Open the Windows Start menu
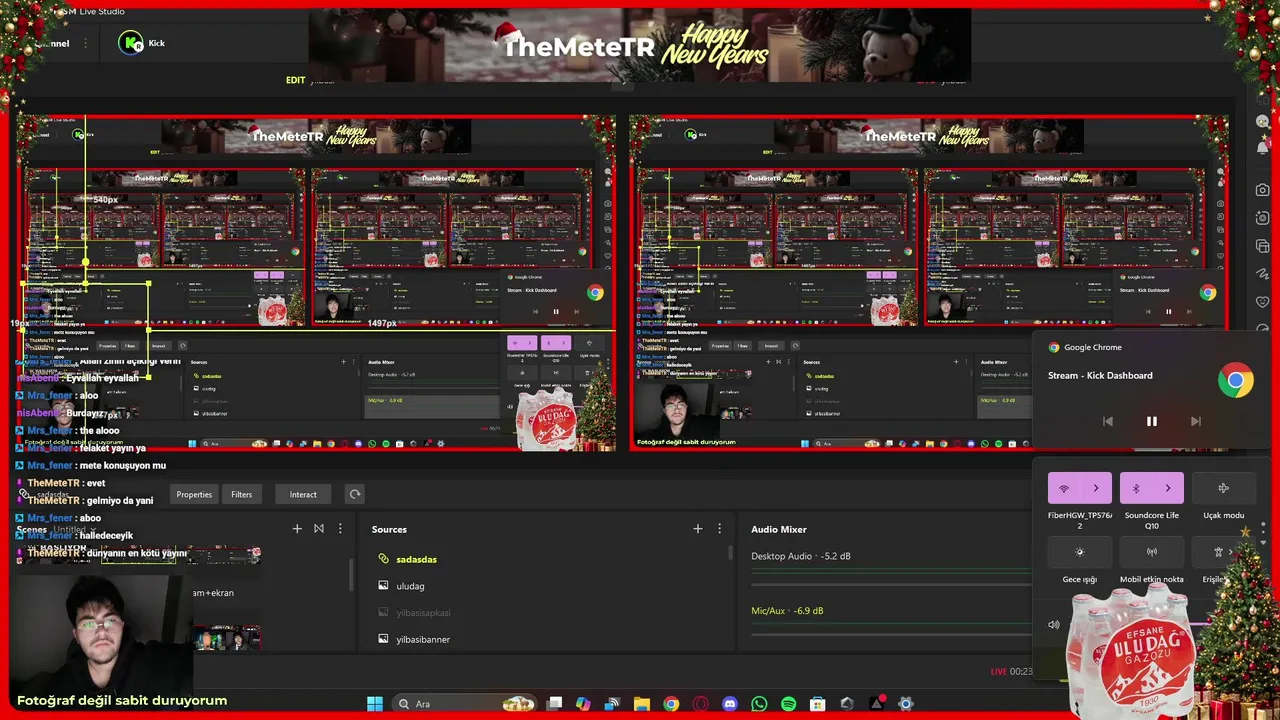Viewport: 1280px width, 720px height. click(x=375, y=704)
